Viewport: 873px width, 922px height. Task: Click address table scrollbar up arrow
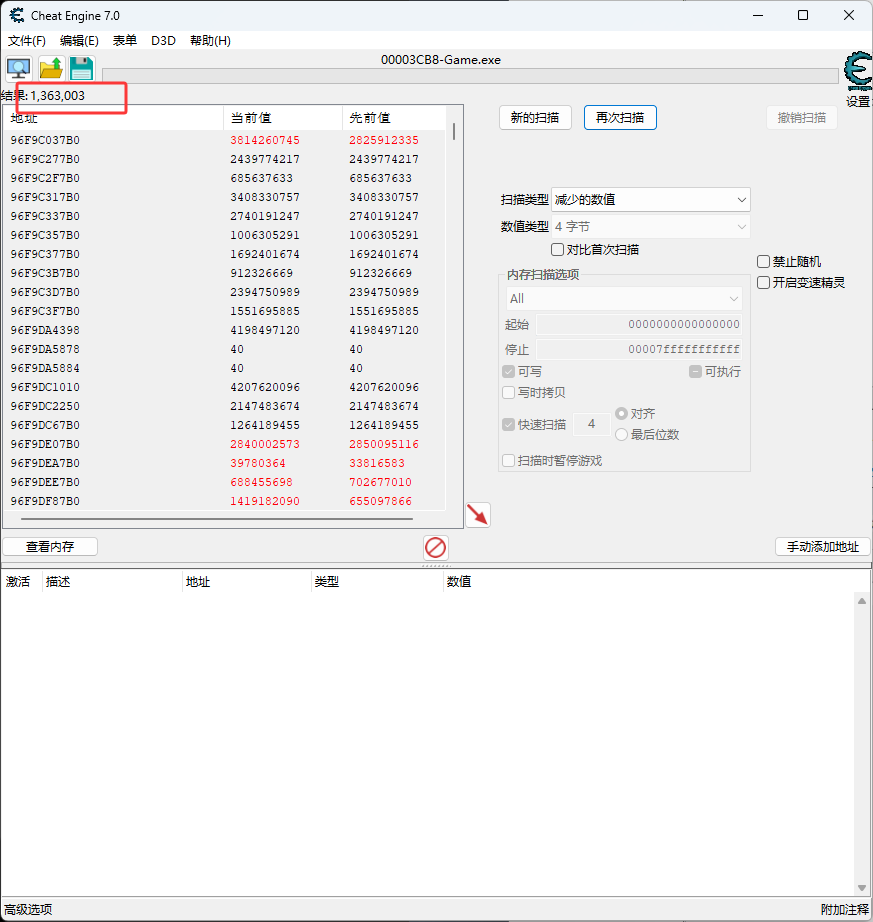[862, 601]
